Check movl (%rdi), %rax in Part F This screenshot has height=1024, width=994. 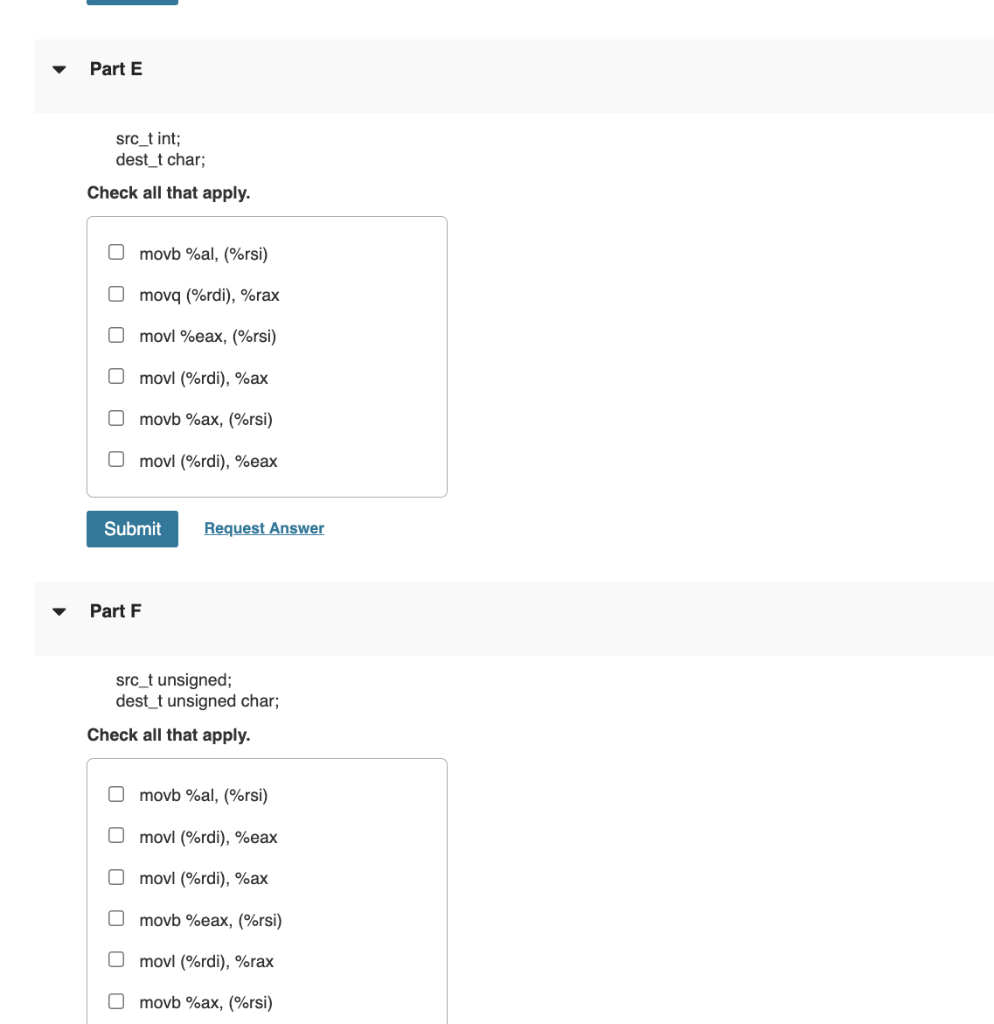tap(116, 960)
